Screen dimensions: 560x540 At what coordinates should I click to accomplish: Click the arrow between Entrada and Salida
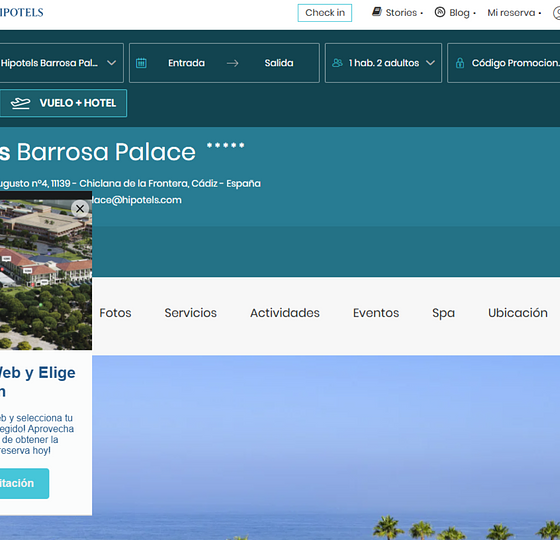tap(232, 64)
